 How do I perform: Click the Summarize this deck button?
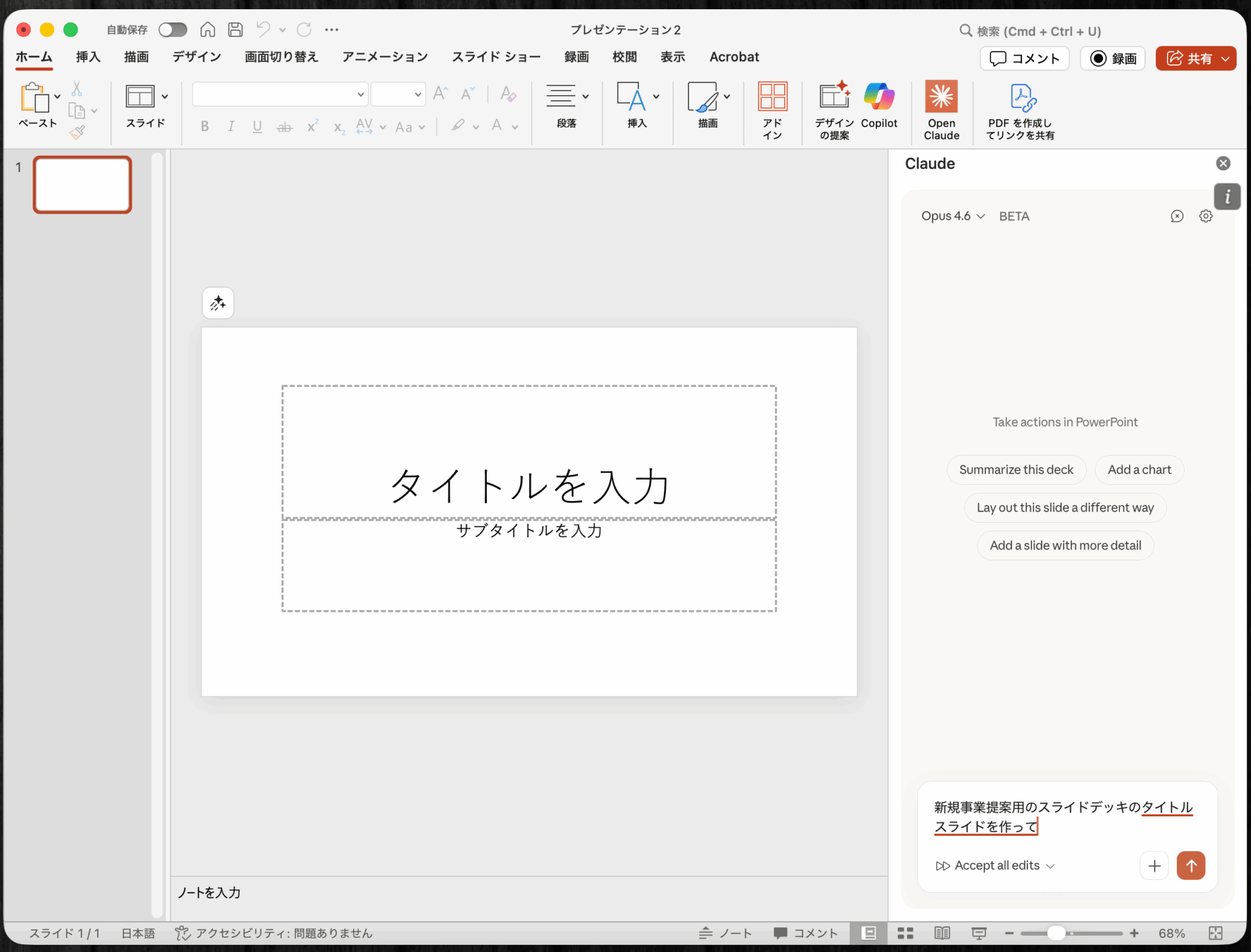1016,469
